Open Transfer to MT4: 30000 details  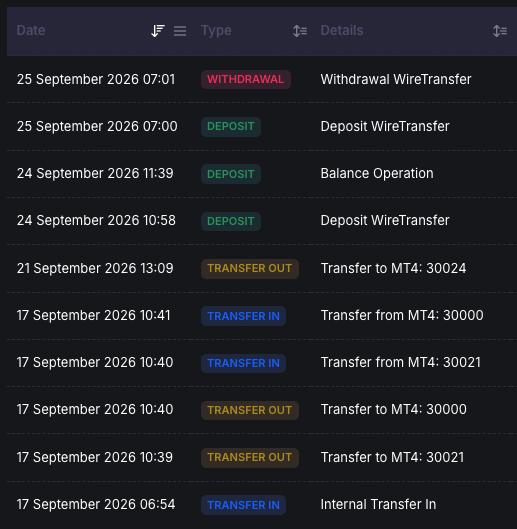(x=393, y=409)
